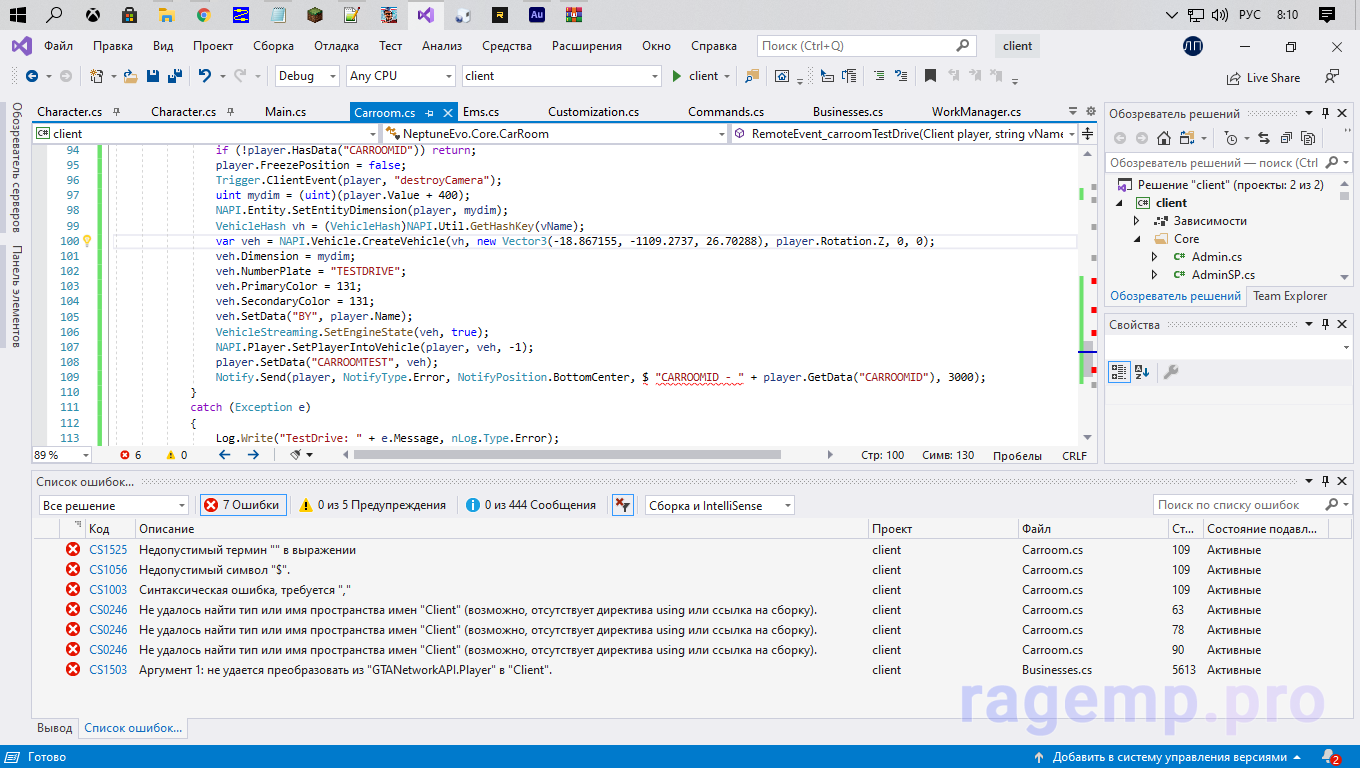Screen dimensions: 1360x768
Task: Click the Home icon in Solution Explorer
Action: pyautogui.click(x=1164, y=139)
